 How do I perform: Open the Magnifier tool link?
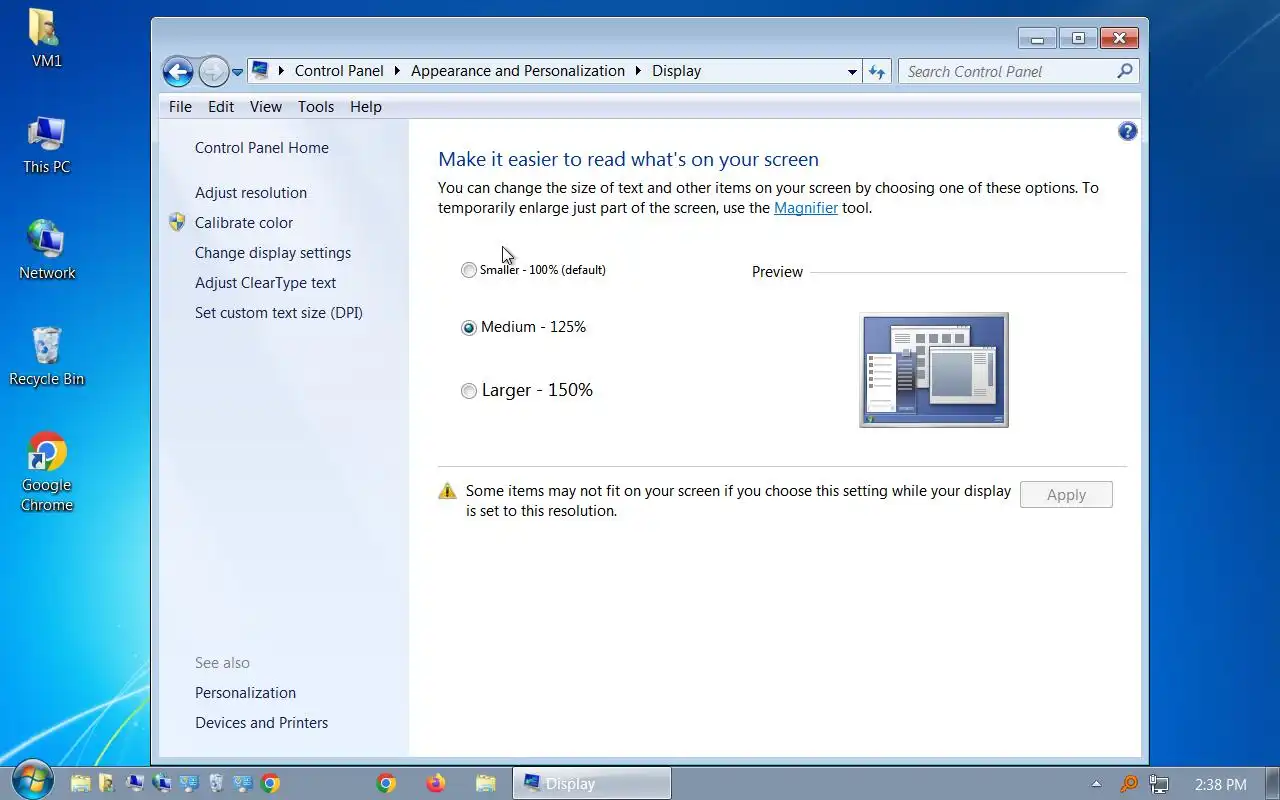(x=806, y=208)
